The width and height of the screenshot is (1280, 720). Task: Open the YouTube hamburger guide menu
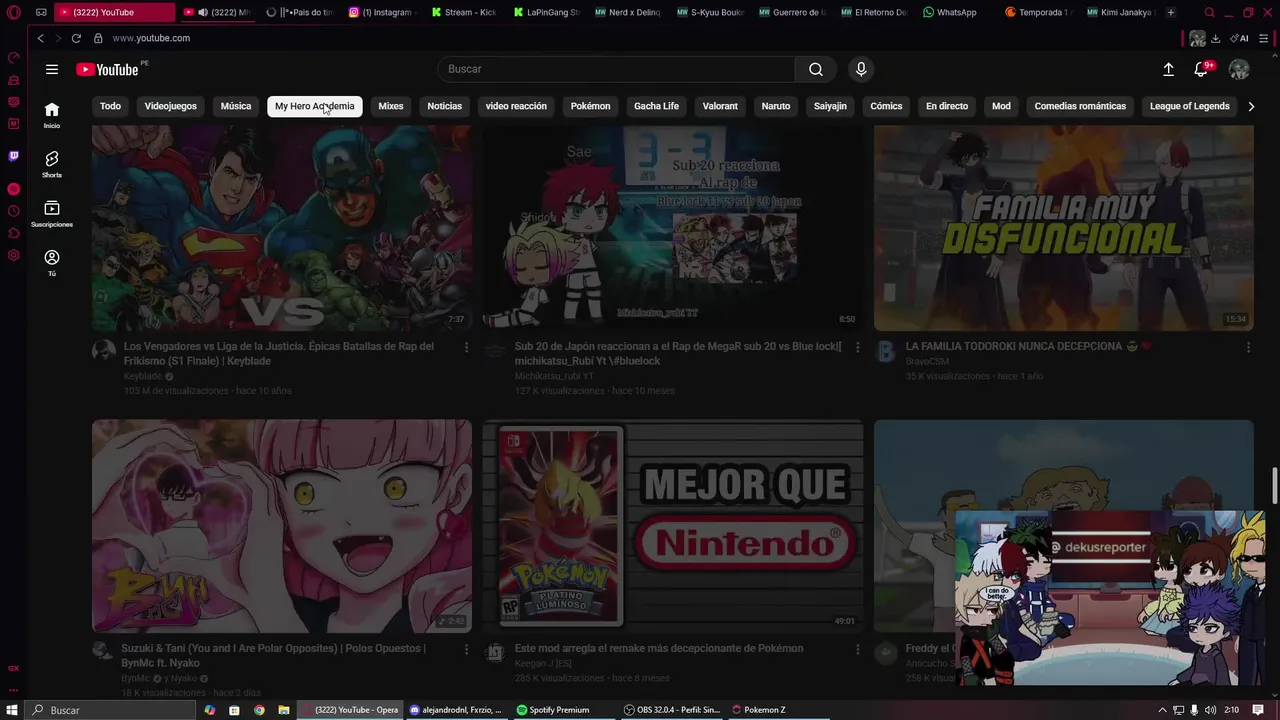click(x=52, y=69)
